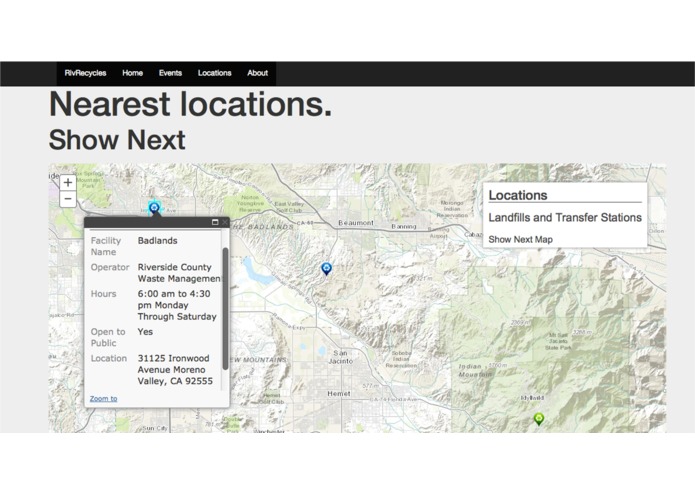This screenshot has width=695, height=494.
Task: Click Show Next Map in Locations panel
Action: pos(520,239)
